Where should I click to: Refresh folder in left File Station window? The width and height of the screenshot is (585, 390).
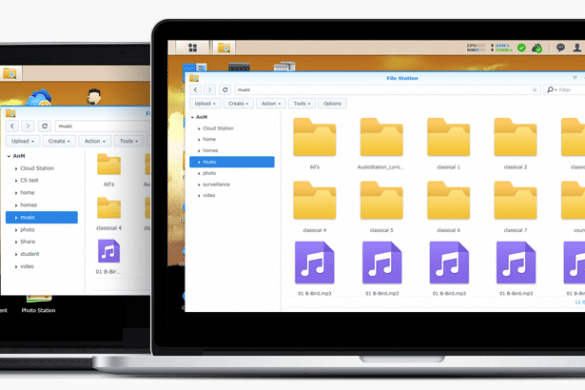[x=45, y=126]
